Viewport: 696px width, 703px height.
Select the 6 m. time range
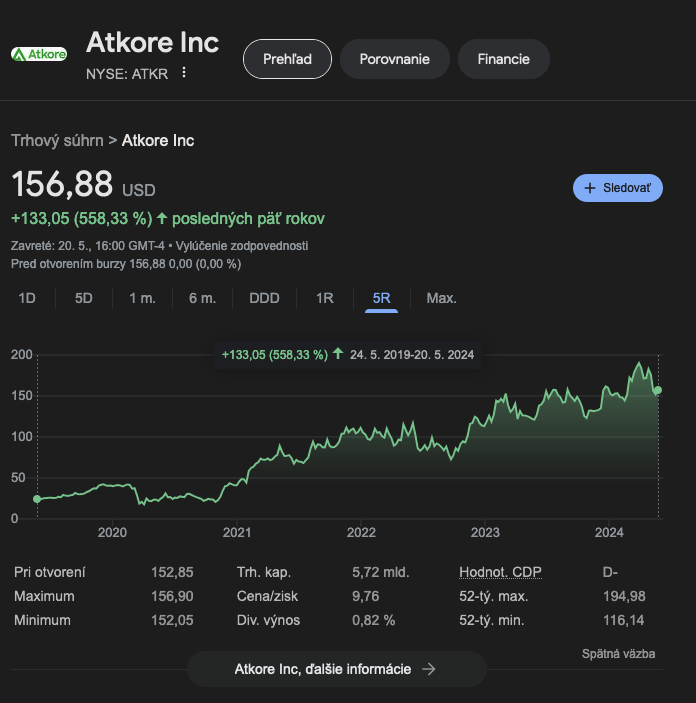click(x=202, y=298)
